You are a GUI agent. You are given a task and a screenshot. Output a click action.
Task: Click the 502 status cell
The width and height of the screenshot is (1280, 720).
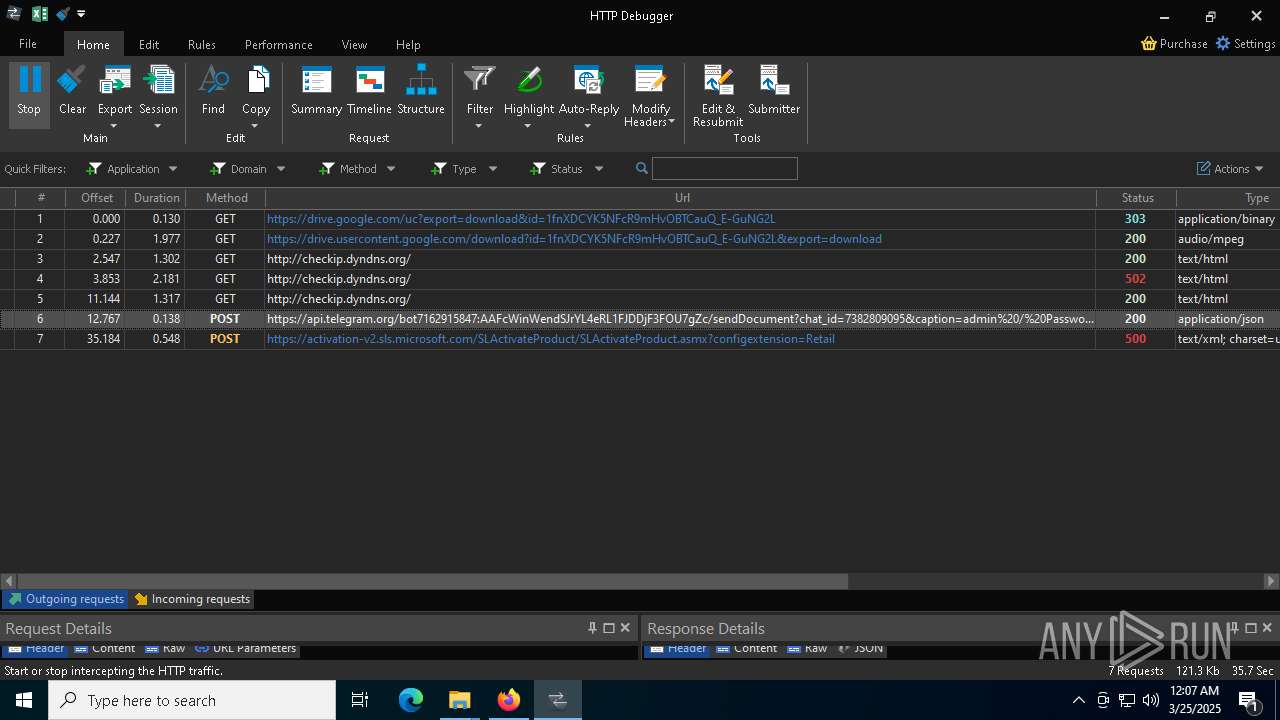[x=1135, y=279]
